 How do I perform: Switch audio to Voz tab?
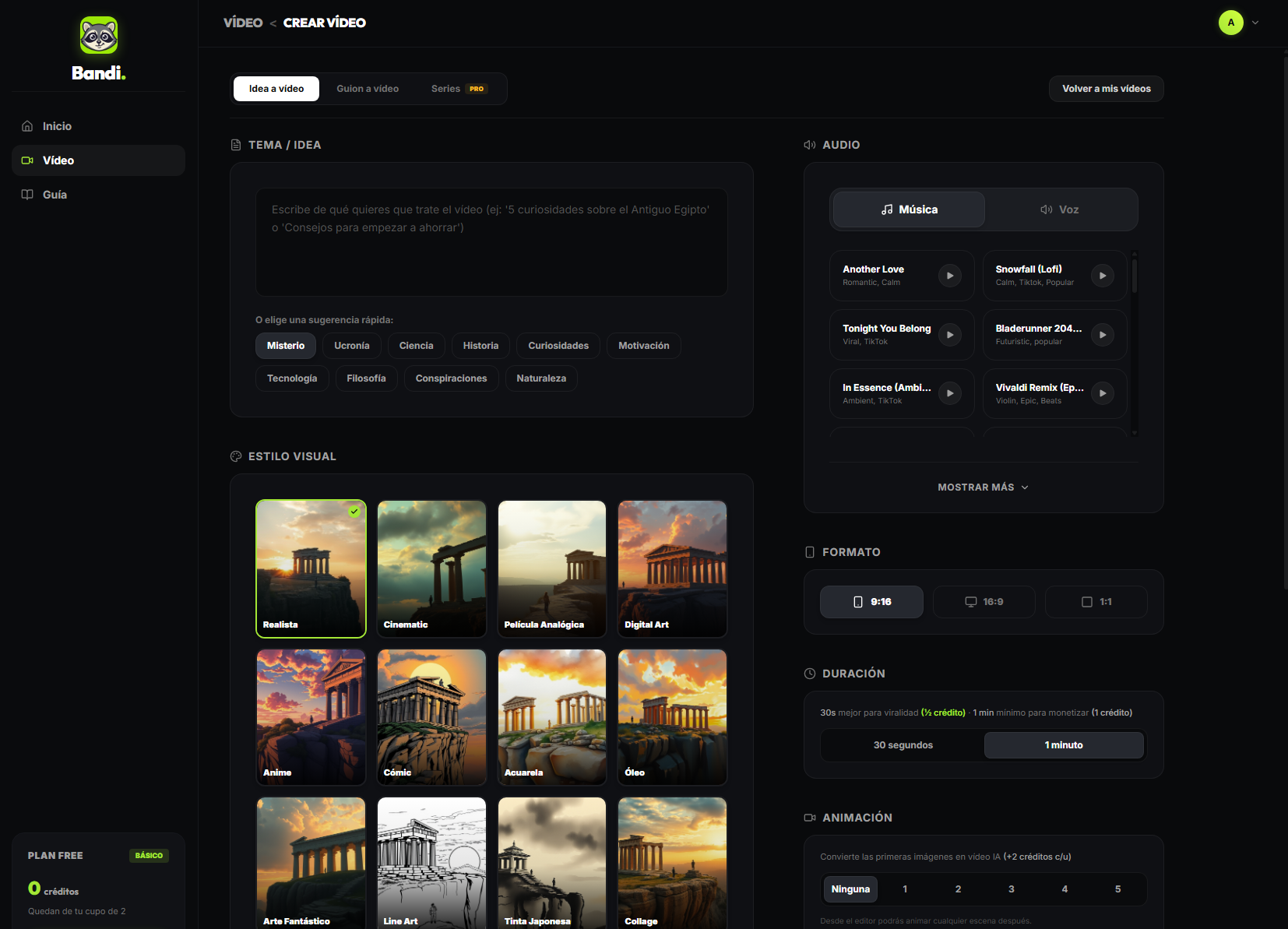1059,209
